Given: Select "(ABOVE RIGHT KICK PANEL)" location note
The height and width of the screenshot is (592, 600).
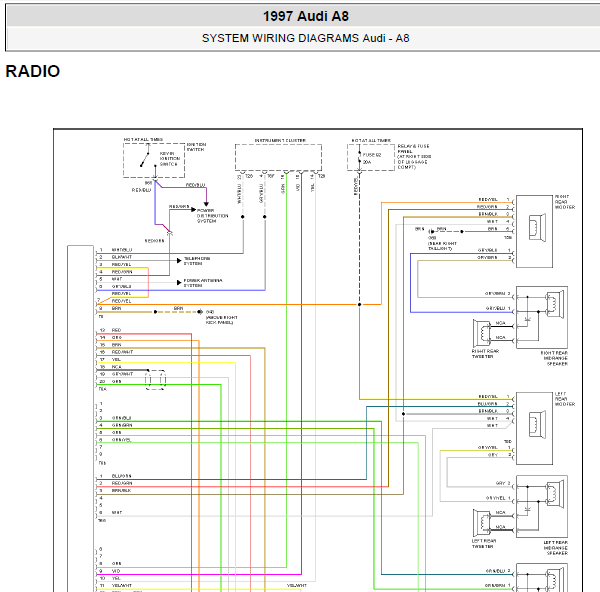Looking at the screenshot, I should (222, 320).
